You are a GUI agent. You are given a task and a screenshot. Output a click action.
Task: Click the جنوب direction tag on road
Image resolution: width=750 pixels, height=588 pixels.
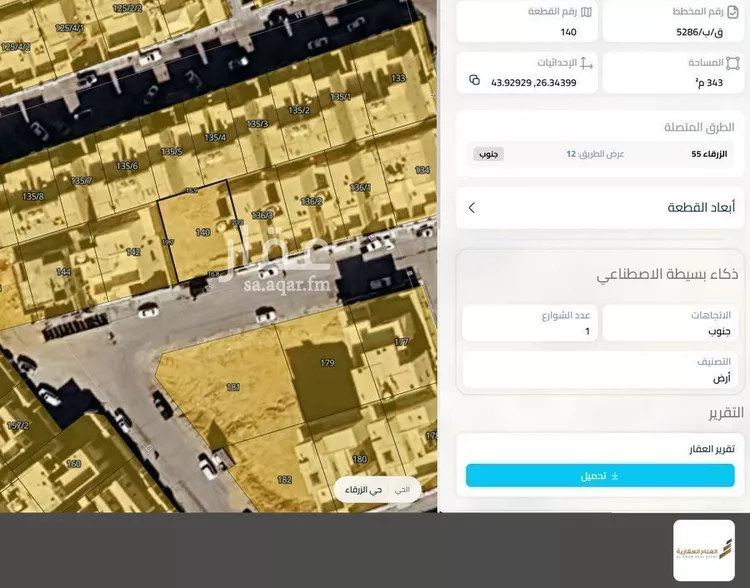(488, 154)
